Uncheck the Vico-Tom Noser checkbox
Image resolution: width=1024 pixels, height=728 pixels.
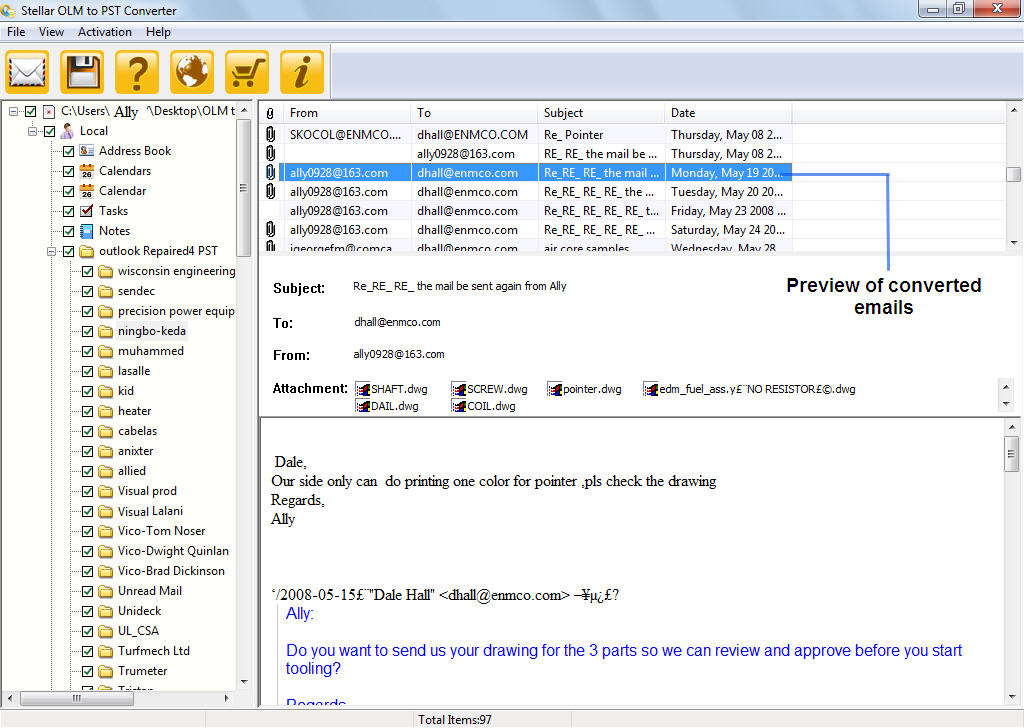click(x=88, y=531)
